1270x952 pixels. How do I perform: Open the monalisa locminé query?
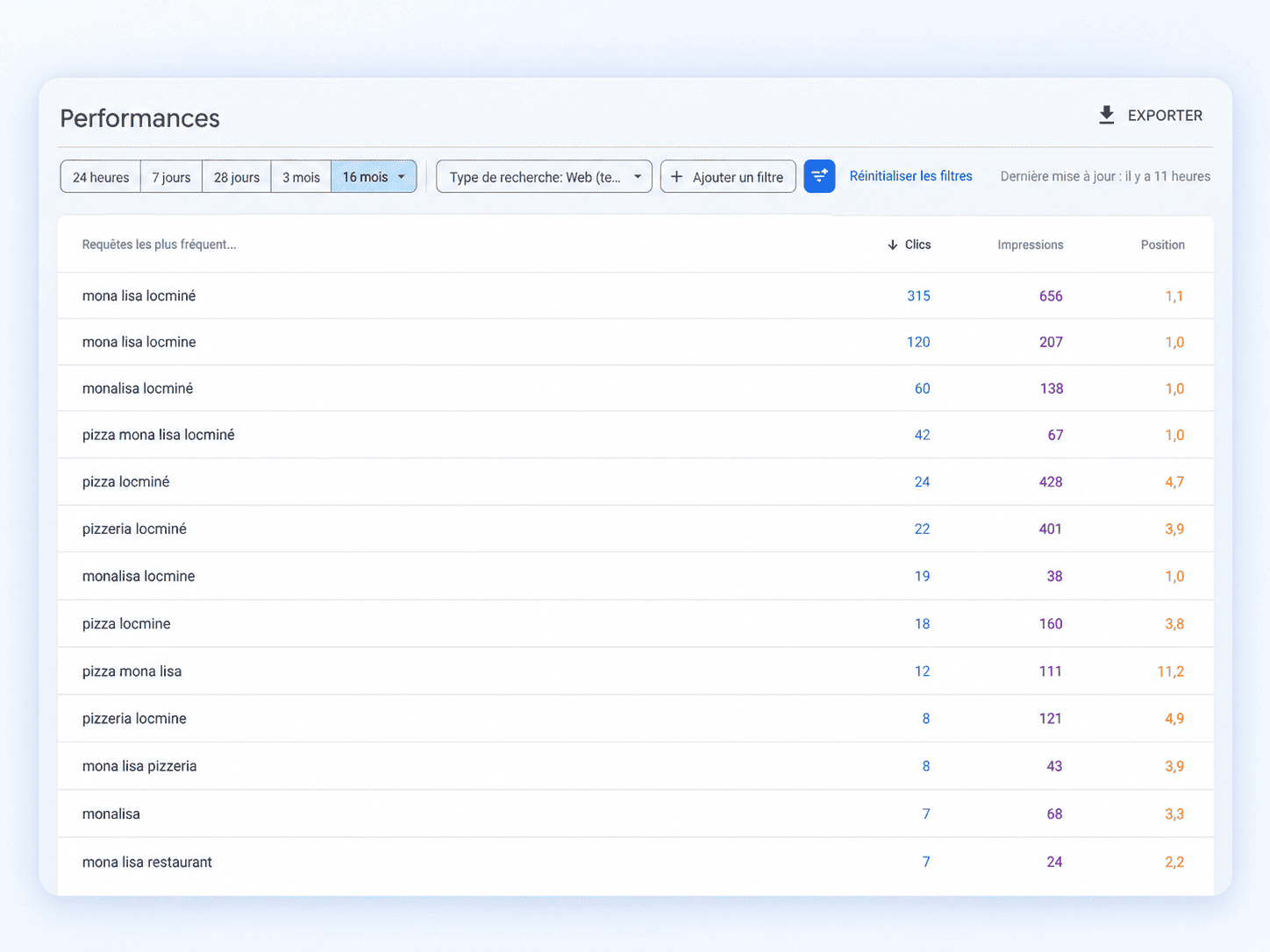click(138, 388)
